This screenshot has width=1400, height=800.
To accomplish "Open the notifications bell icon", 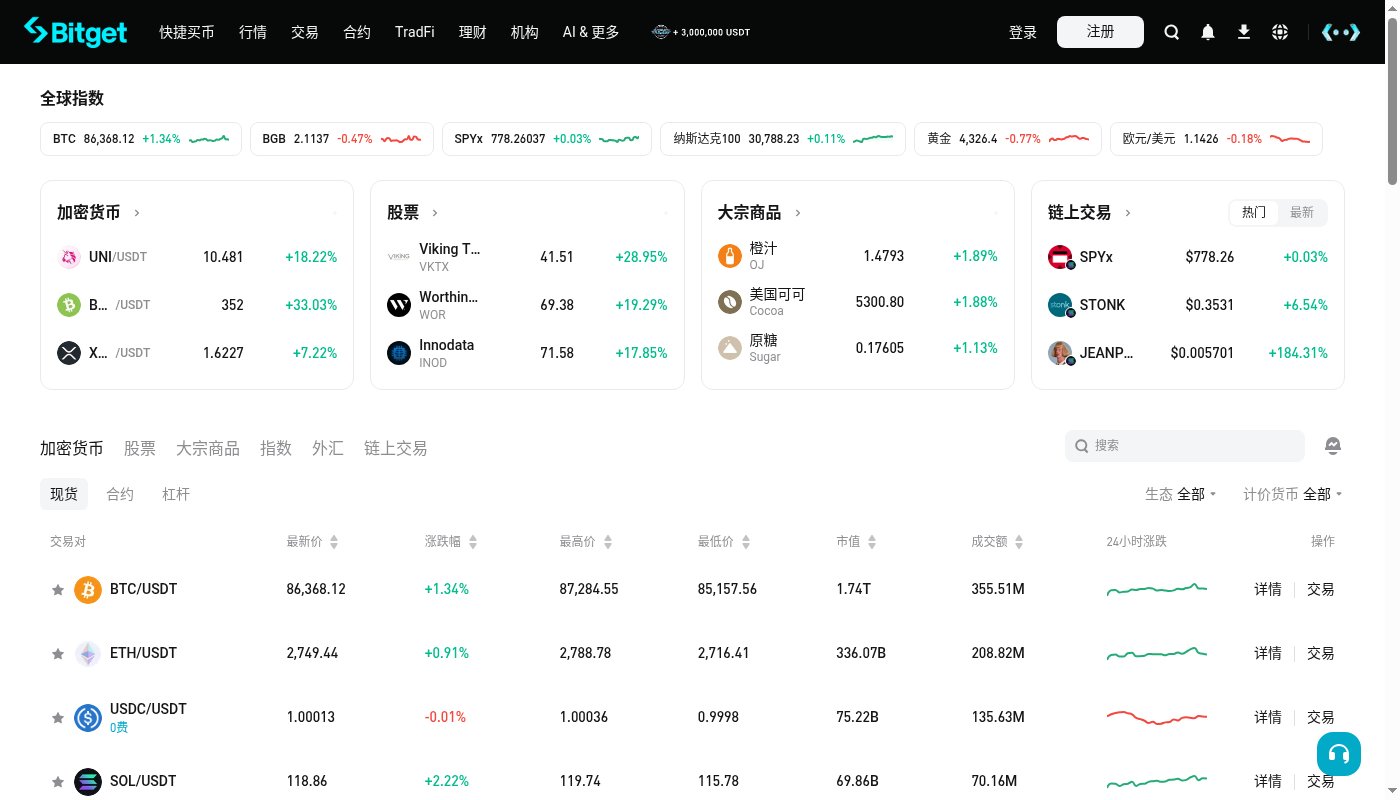I will pos(1208,32).
